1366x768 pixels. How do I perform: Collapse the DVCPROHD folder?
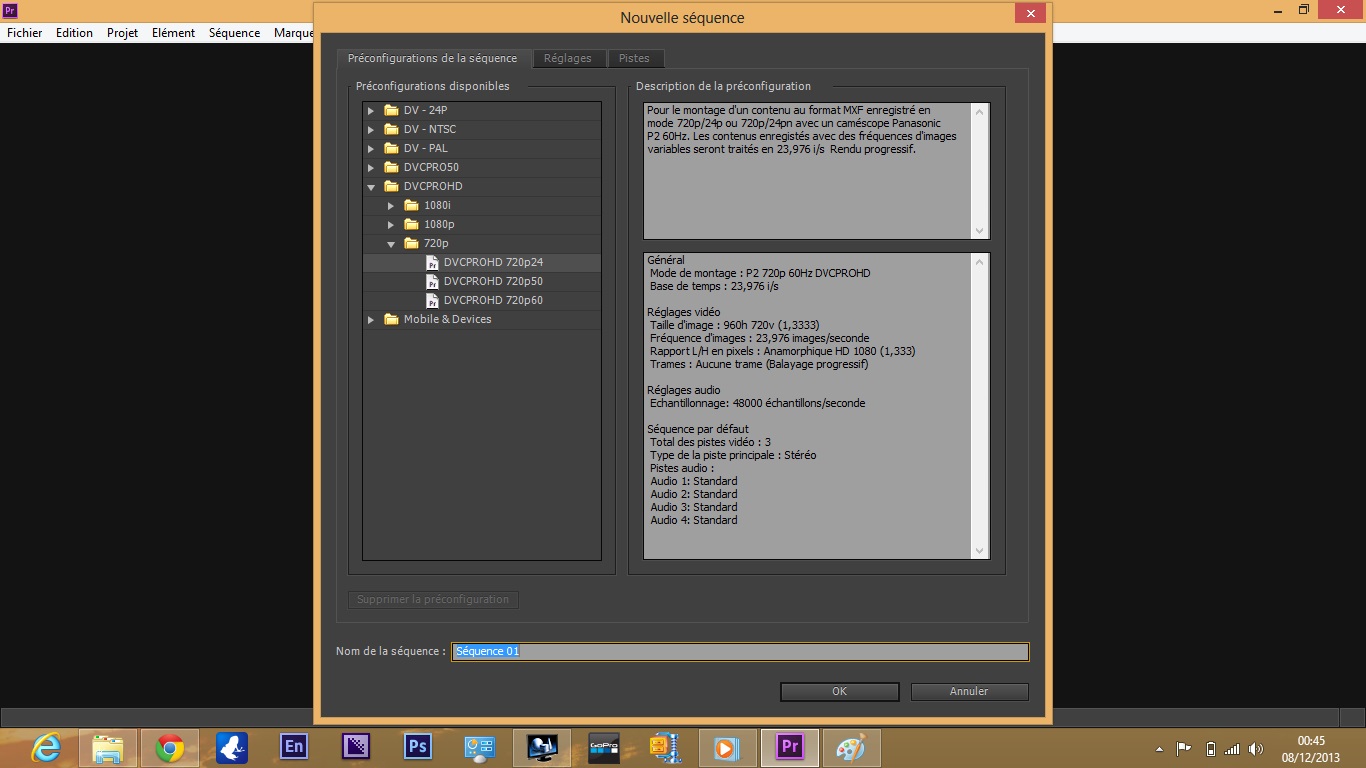371,187
